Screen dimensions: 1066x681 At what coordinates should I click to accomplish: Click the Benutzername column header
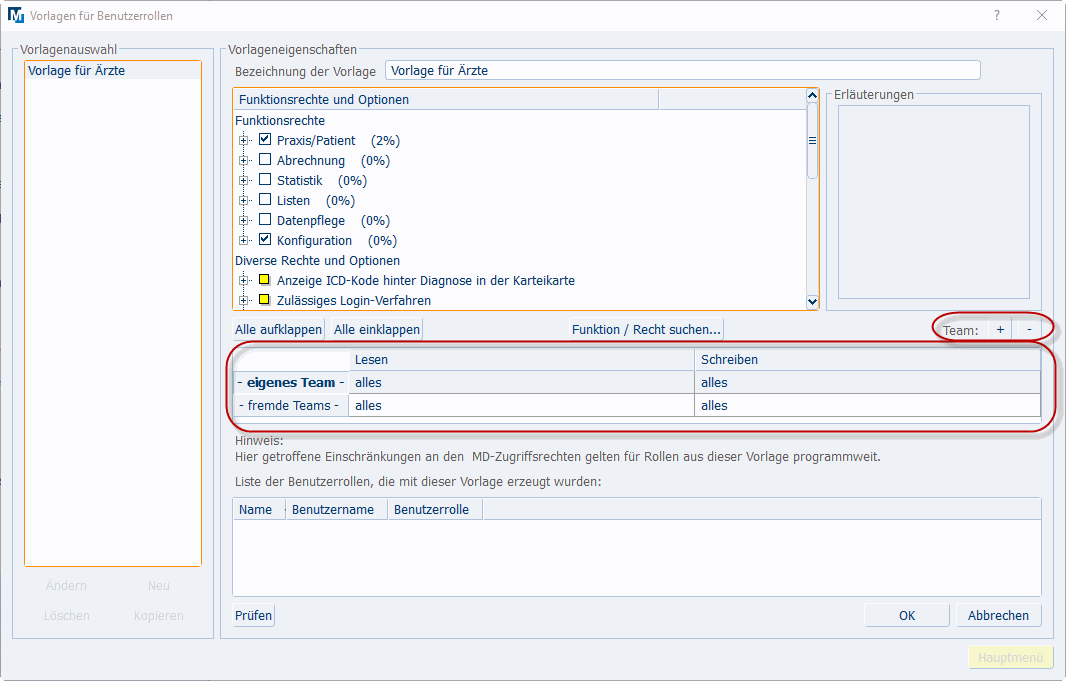pyautogui.click(x=333, y=509)
